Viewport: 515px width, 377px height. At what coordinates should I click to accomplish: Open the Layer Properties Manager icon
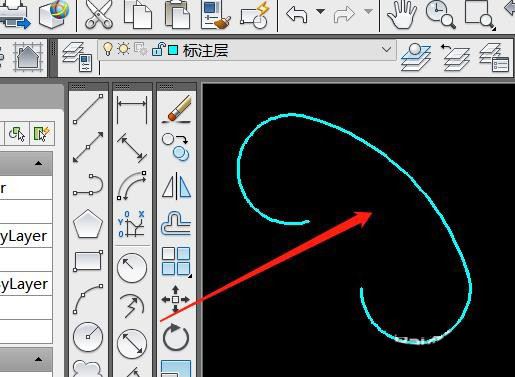[77, 57]
